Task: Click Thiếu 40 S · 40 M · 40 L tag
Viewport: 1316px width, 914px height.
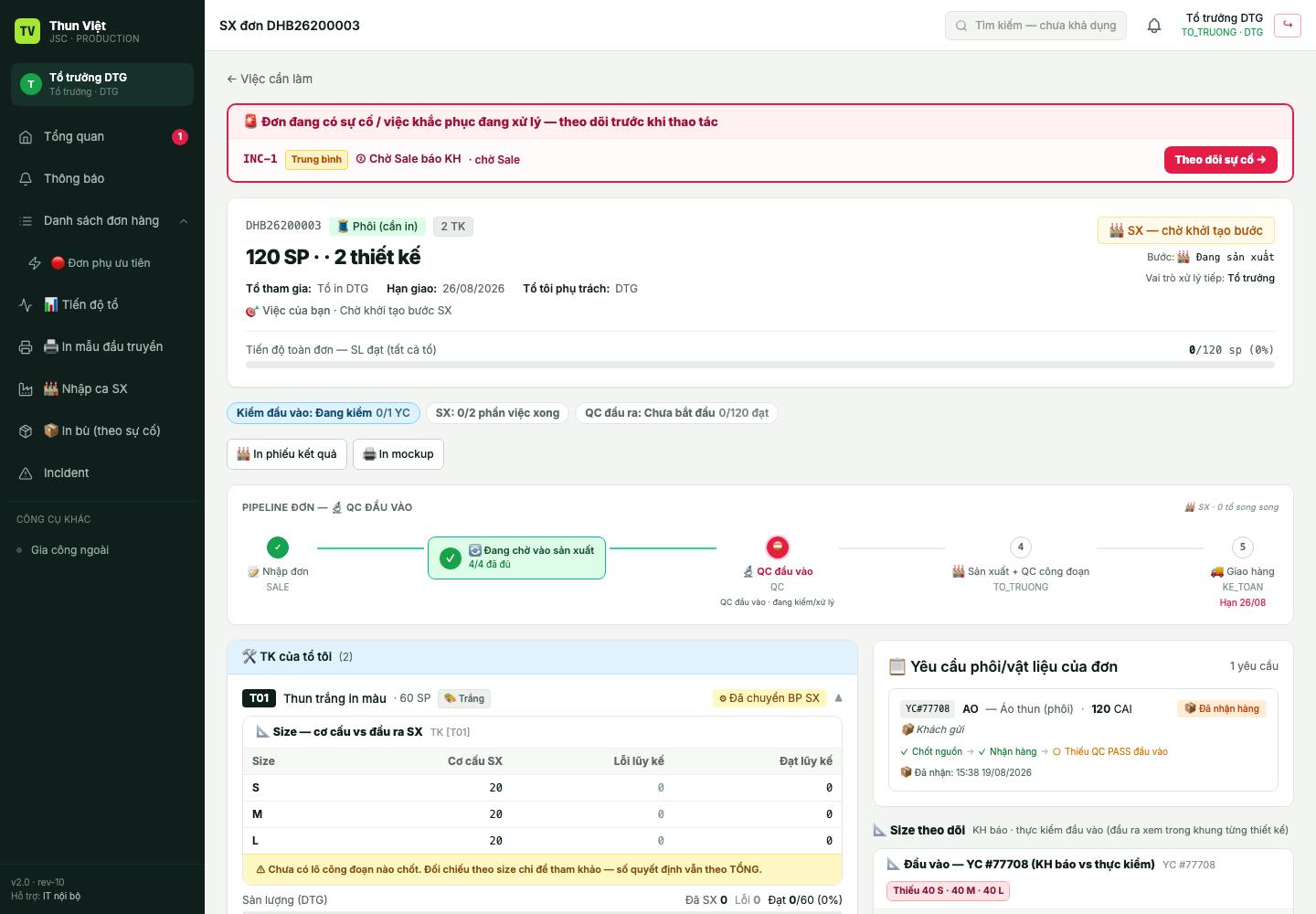Action: [949, 891]
